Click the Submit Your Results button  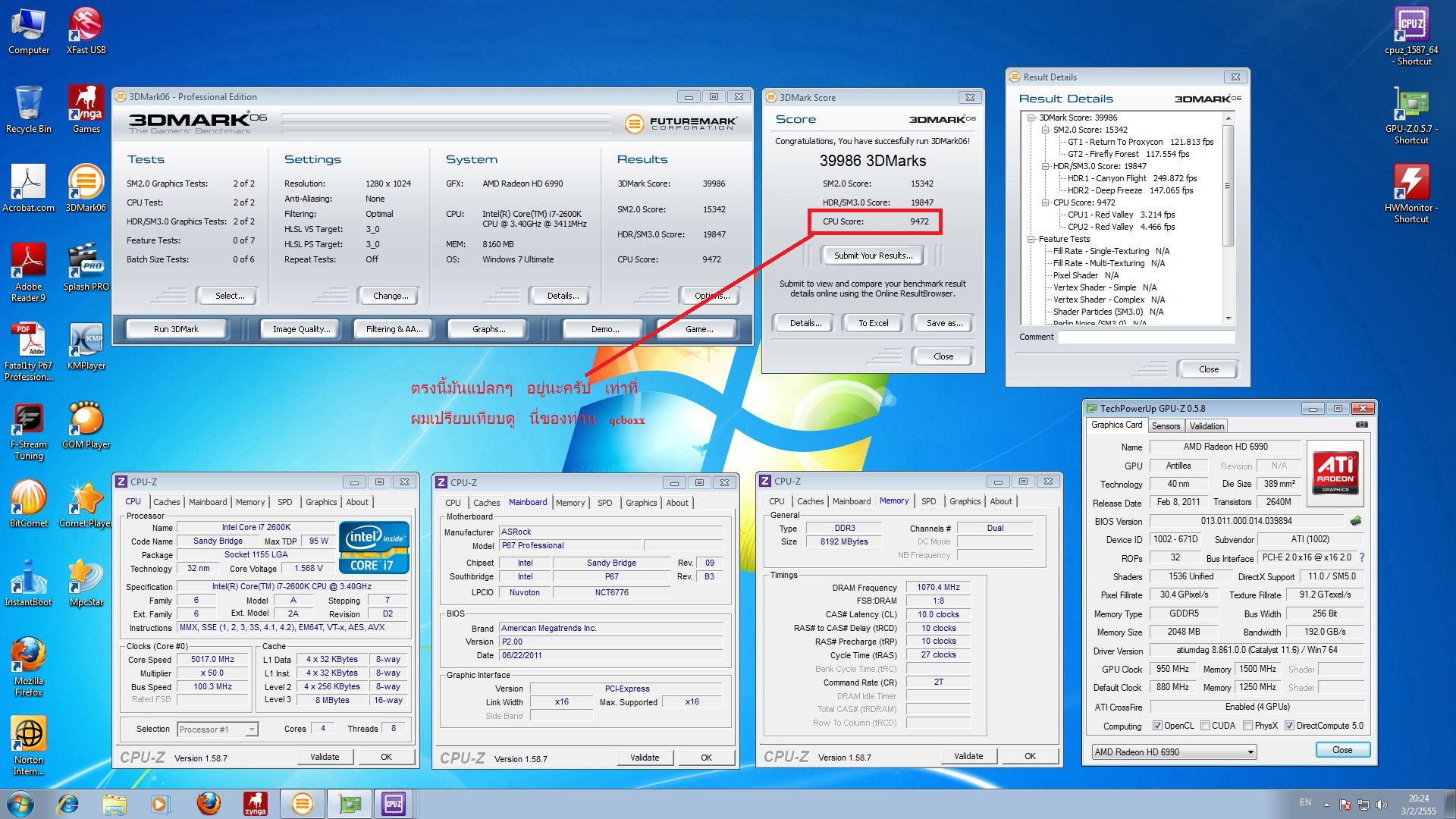(x=873, y=256)
